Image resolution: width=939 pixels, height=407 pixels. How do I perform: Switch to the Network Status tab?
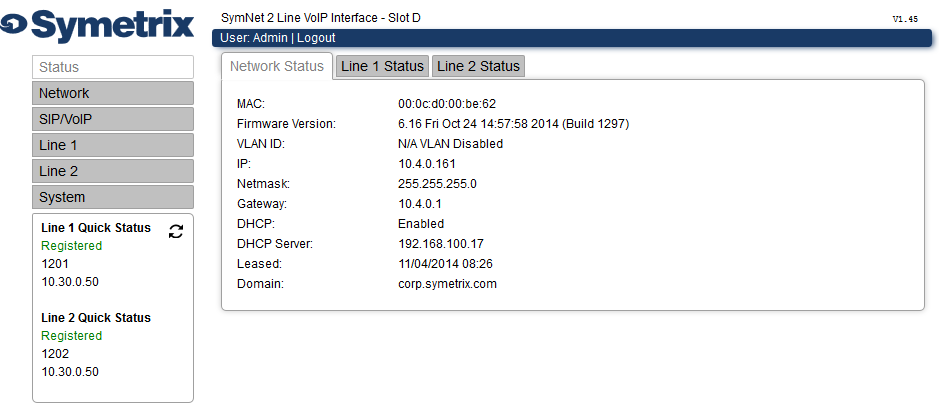click(x=277, y=66)
